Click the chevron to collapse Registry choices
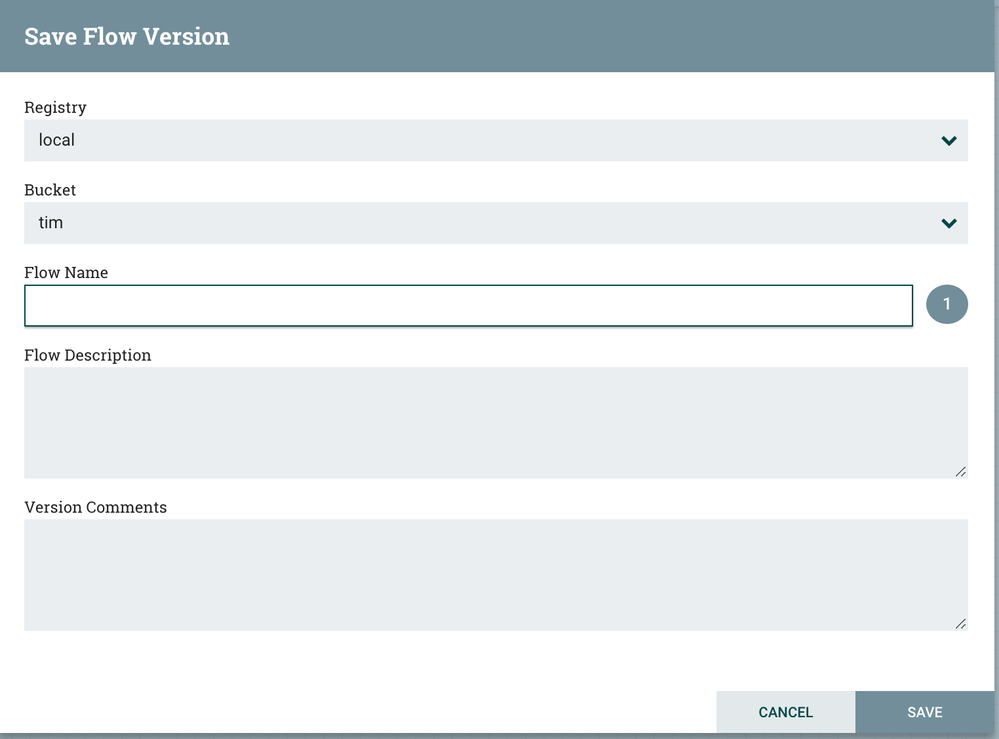The image size is (999, 739). 949,140
